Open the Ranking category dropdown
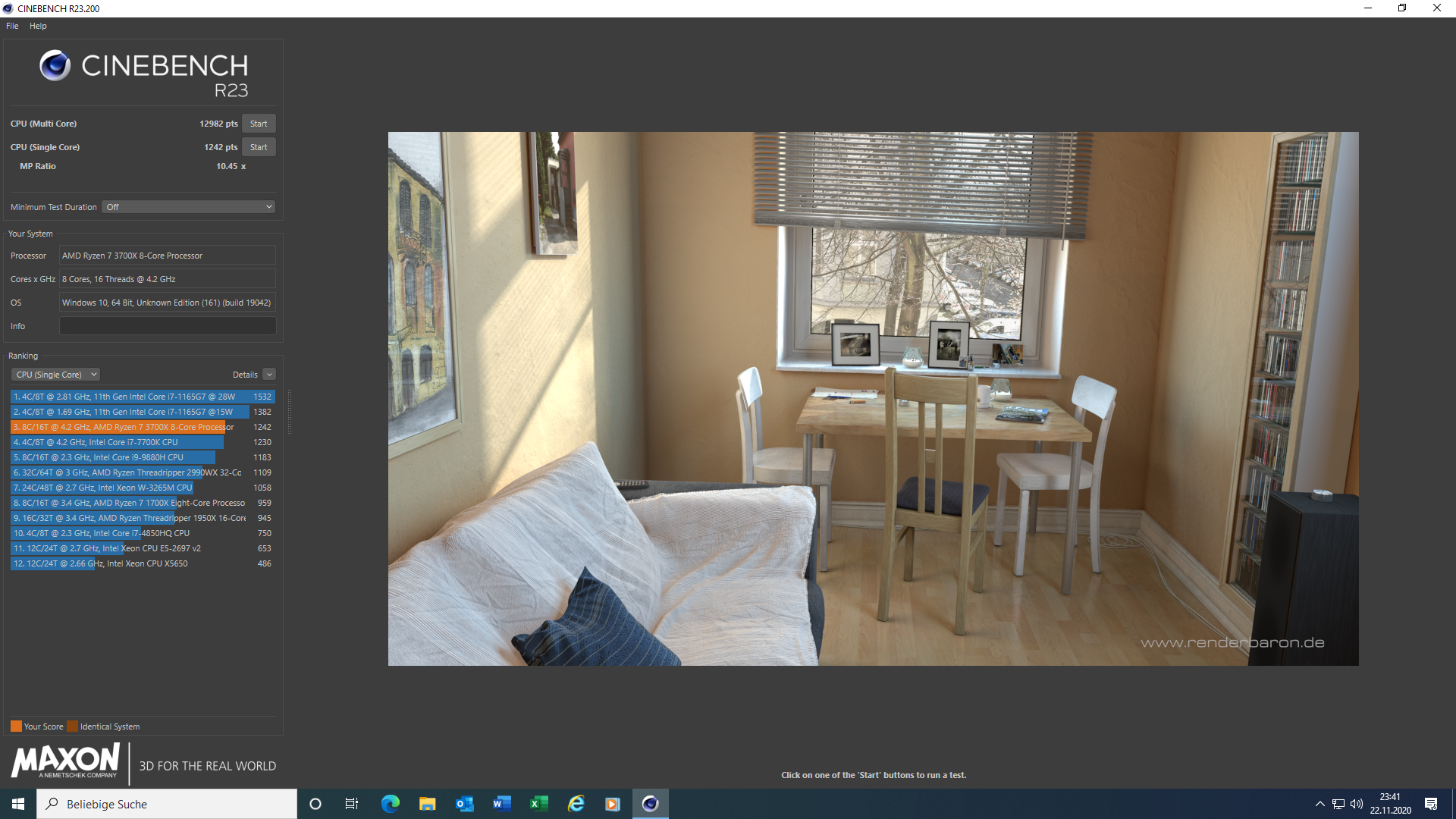1456x819 pixels. [x=55, y=374]
